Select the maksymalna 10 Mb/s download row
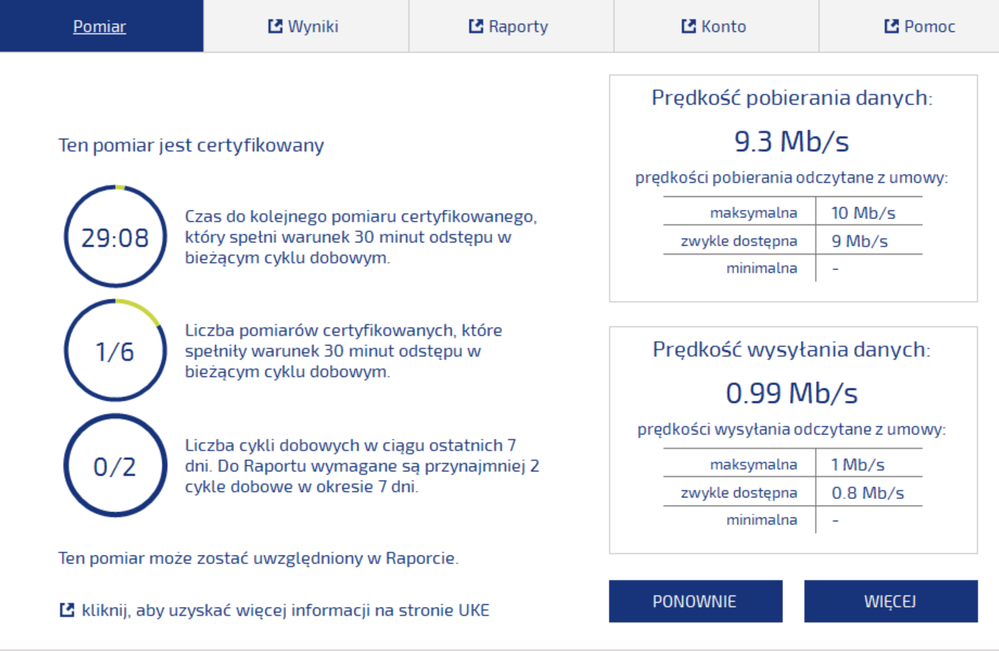This screenshot has height=651, width=999. click(x=792, y=213)
